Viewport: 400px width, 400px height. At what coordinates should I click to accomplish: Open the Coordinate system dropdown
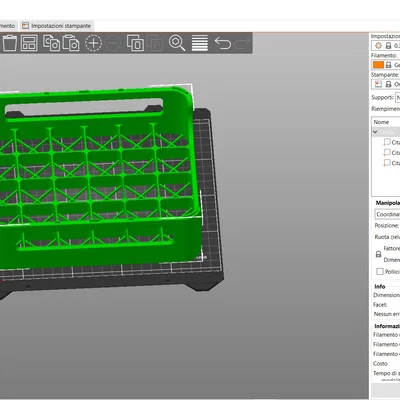click(x=387, y=214)
